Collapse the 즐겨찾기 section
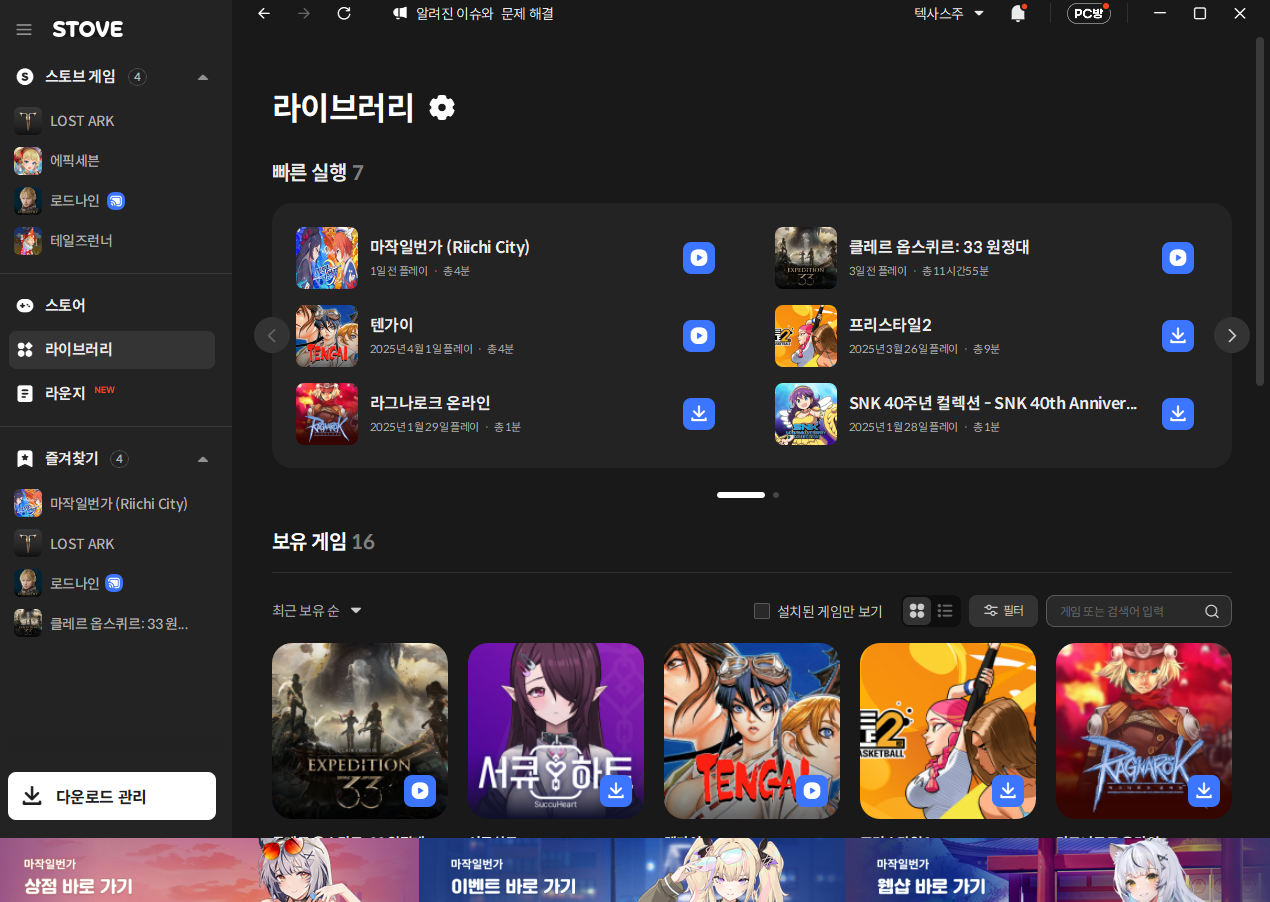Screen dimensions: 1270x902 click(203, 459)
